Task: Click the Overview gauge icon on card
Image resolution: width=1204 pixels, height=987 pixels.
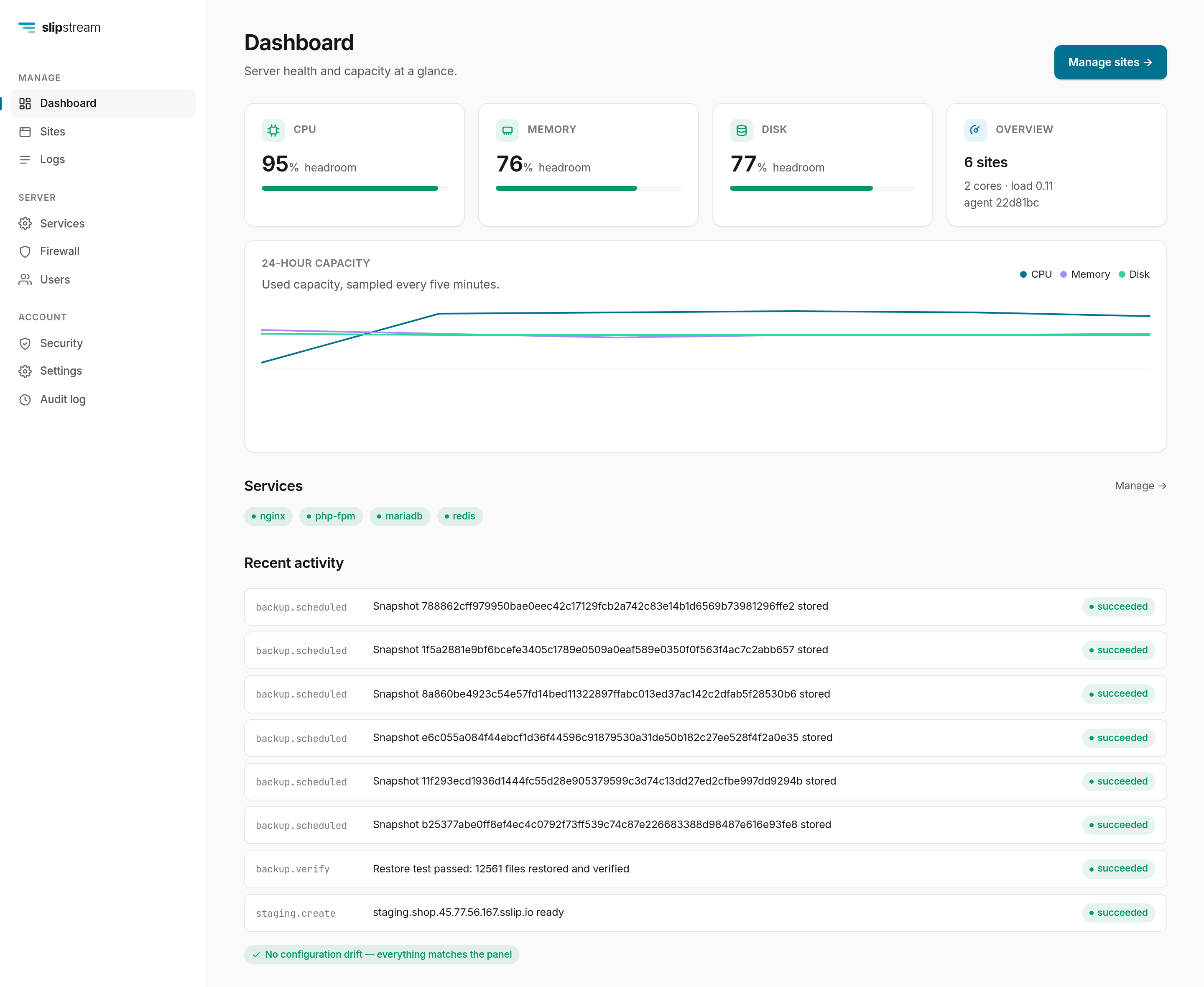Action: (x=976, y=130)
